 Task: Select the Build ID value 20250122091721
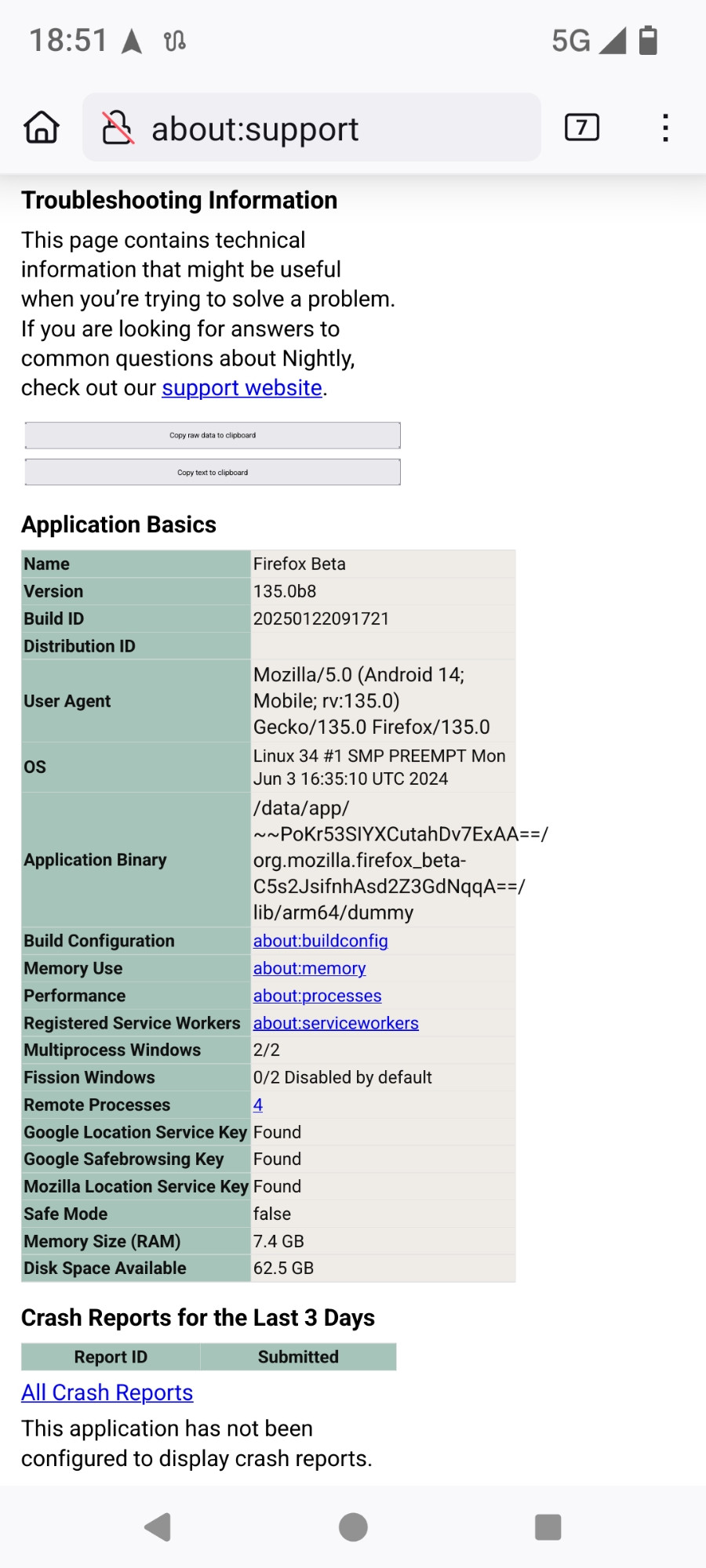[321, 619]
